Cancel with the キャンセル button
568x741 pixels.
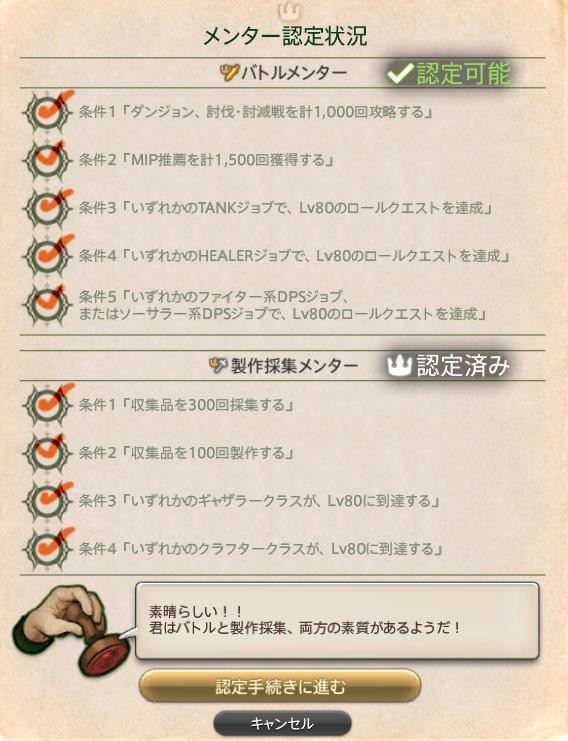[282, 724]
